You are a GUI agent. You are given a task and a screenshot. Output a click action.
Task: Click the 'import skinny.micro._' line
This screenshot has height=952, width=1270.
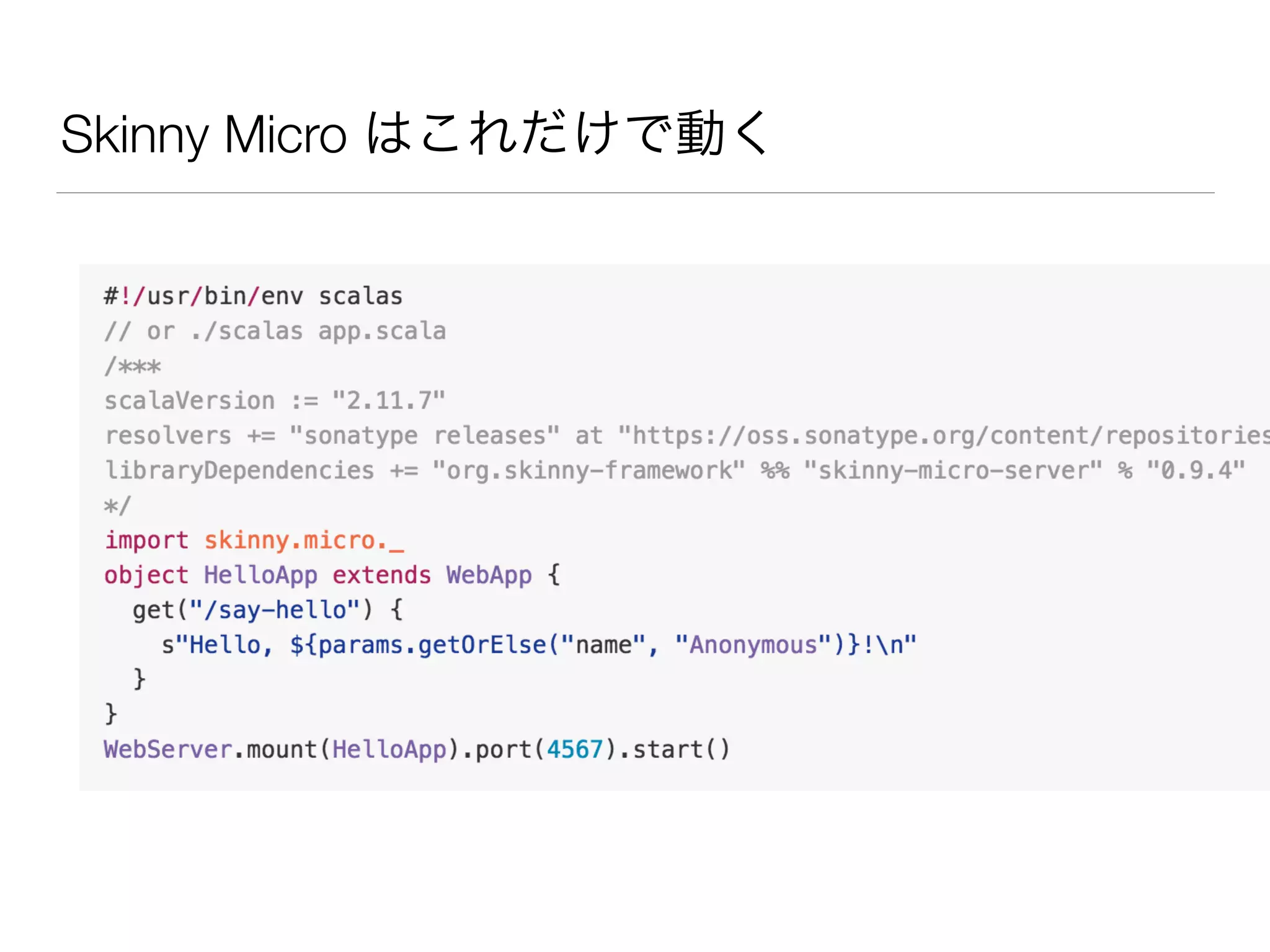254,540
